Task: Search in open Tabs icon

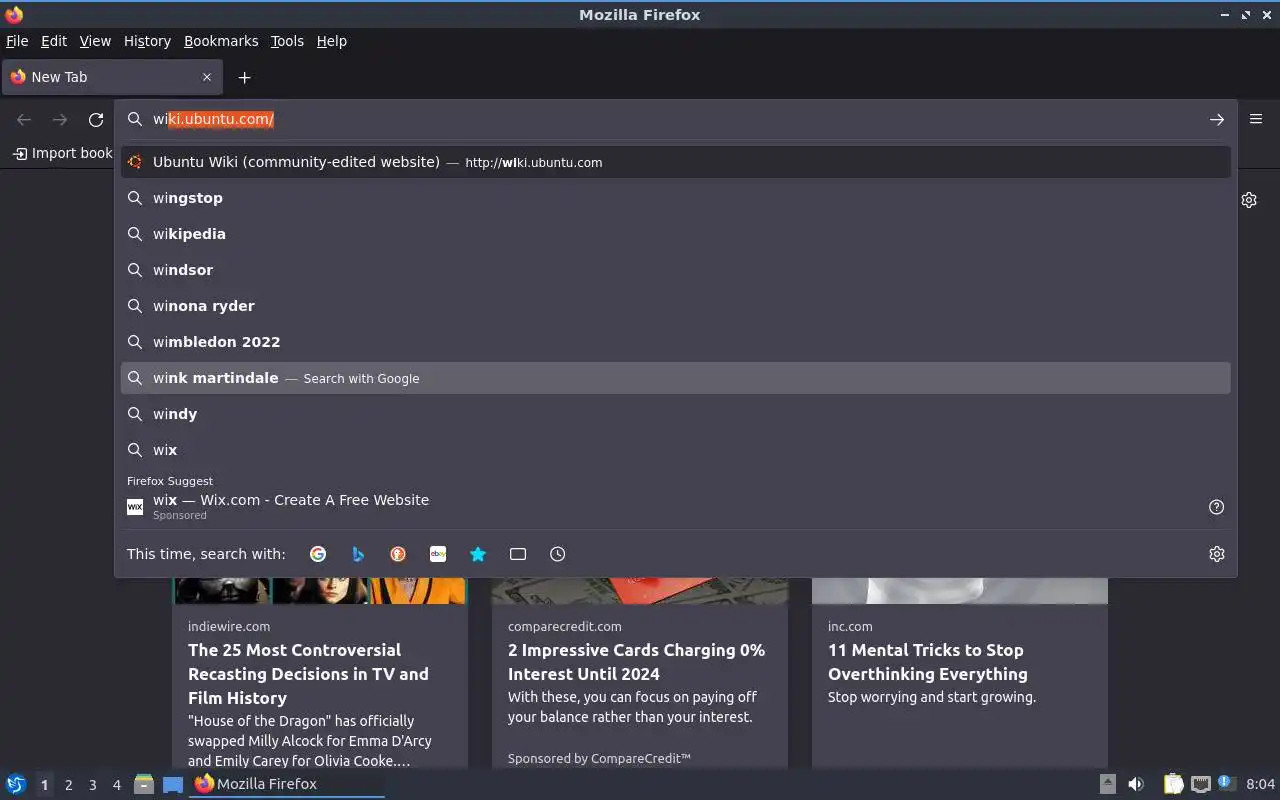Action: pyautogui.click(x=518, y=554)
